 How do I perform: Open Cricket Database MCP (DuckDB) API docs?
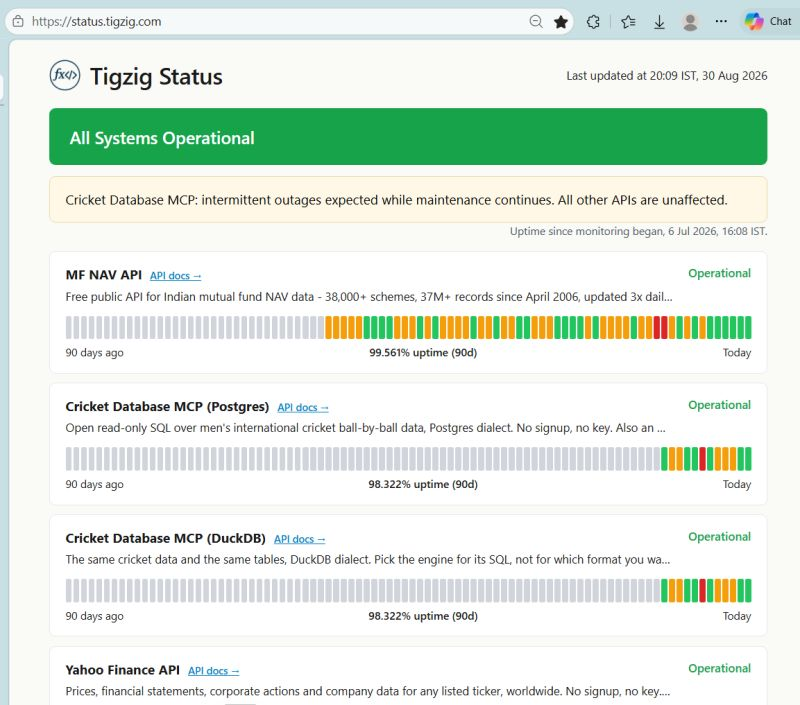pos(299,539)
